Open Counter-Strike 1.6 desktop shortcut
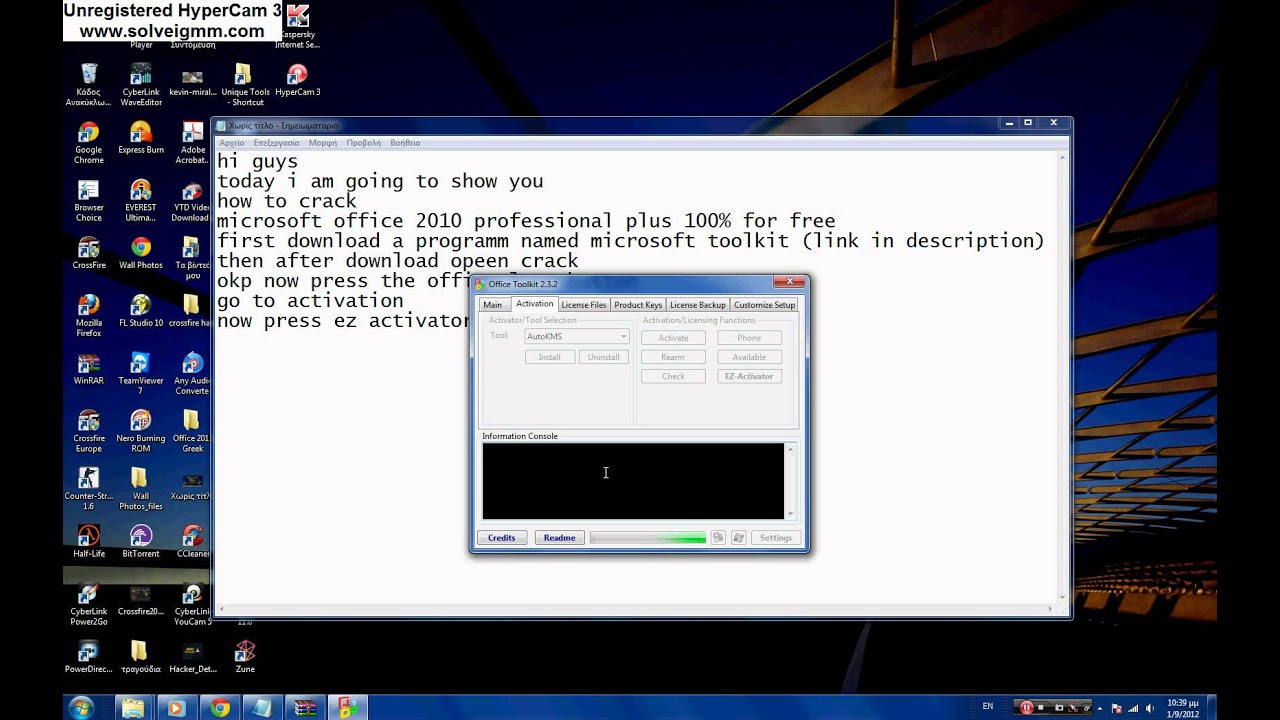Image resolution: width=1280 pixels, height=720 pixels. (88, 489)
